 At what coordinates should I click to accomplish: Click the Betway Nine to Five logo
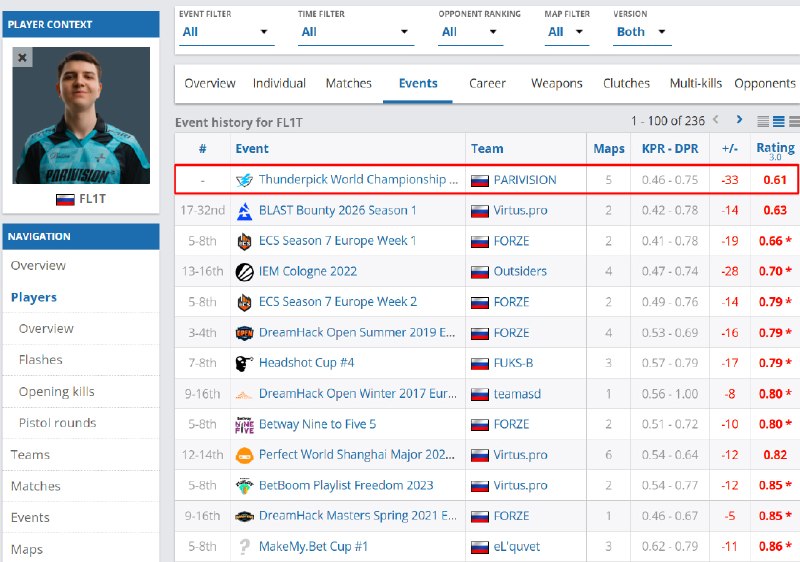pyautogui.click(x=244, y=424)
